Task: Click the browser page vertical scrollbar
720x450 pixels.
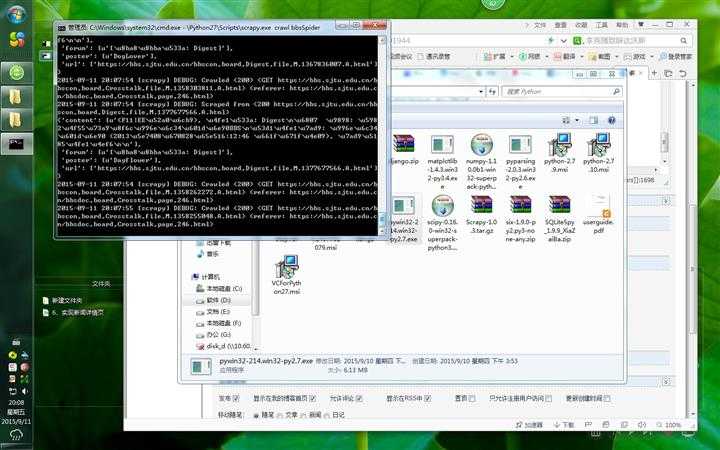Action: pos(692,248)
